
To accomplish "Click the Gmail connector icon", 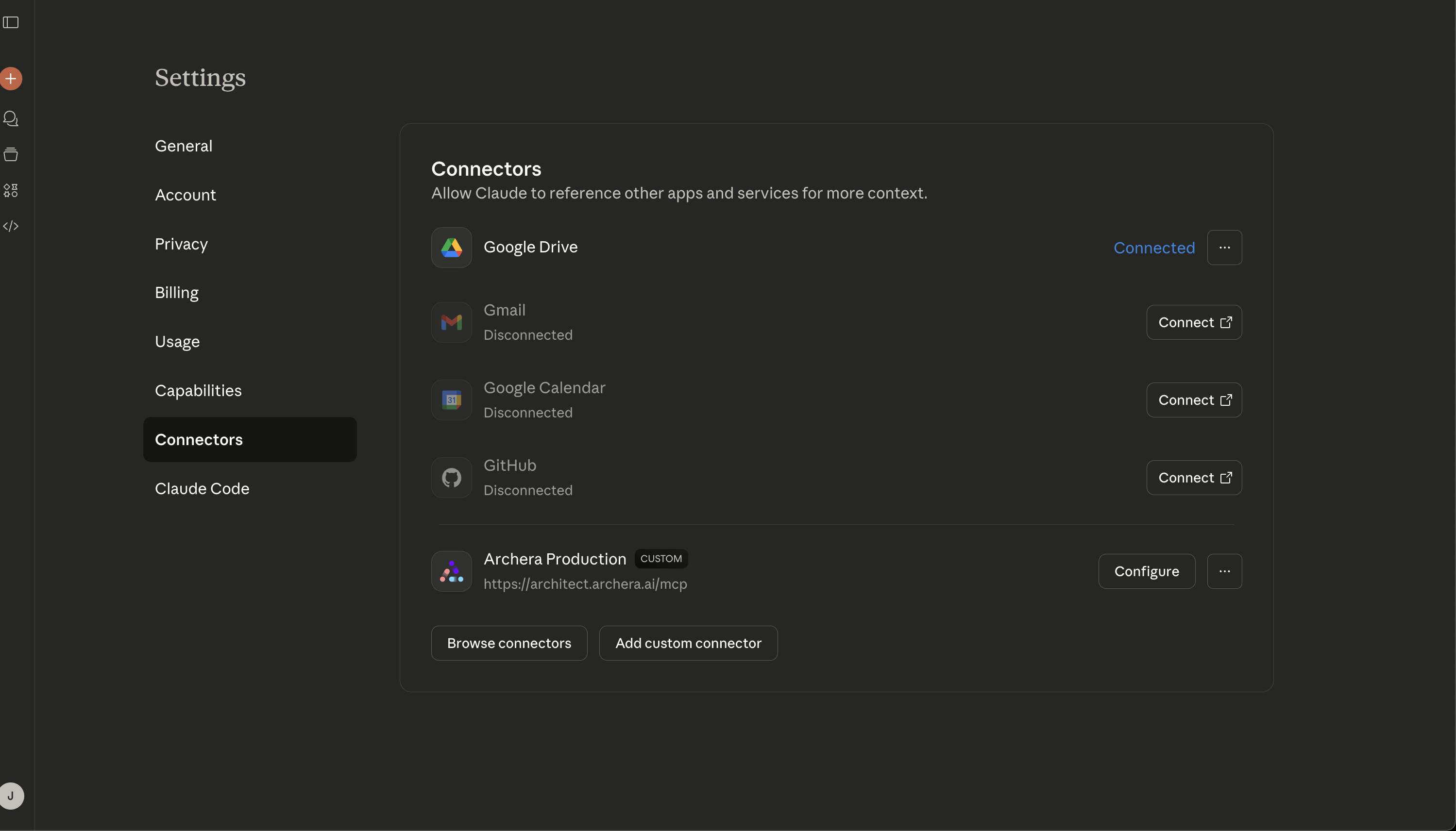I will click(x=451, y=322).
